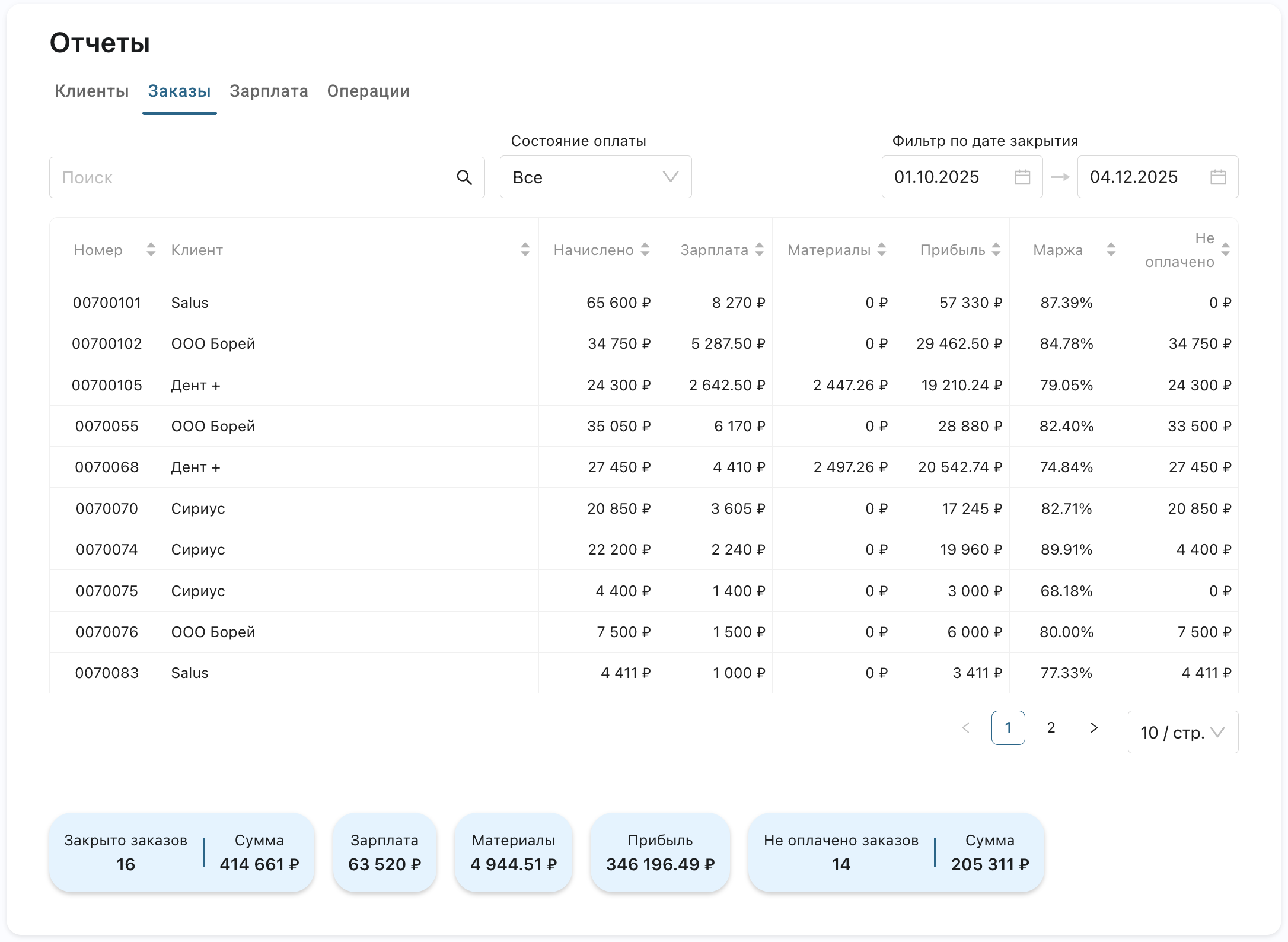This screenshot has height=942, width=1288.
Task: Click next page arrow
Action: coord(1094,728)
